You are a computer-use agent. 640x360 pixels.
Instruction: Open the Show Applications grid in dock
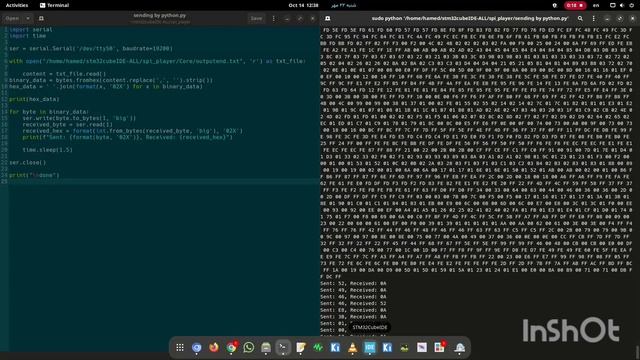(180, 347)
